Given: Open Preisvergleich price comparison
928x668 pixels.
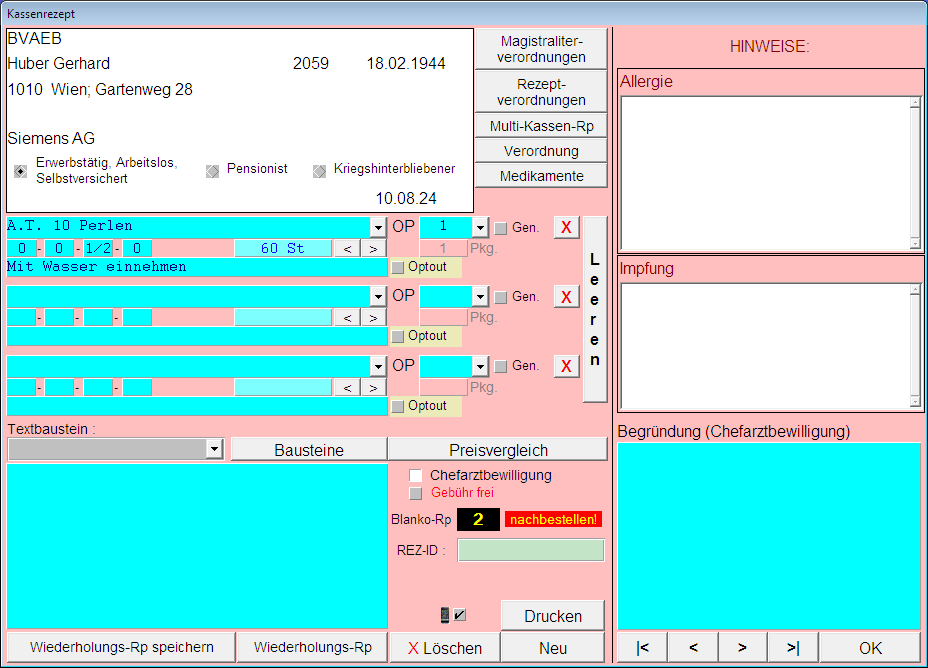Looking at the screenshot, I should click(x=497, y=450).
